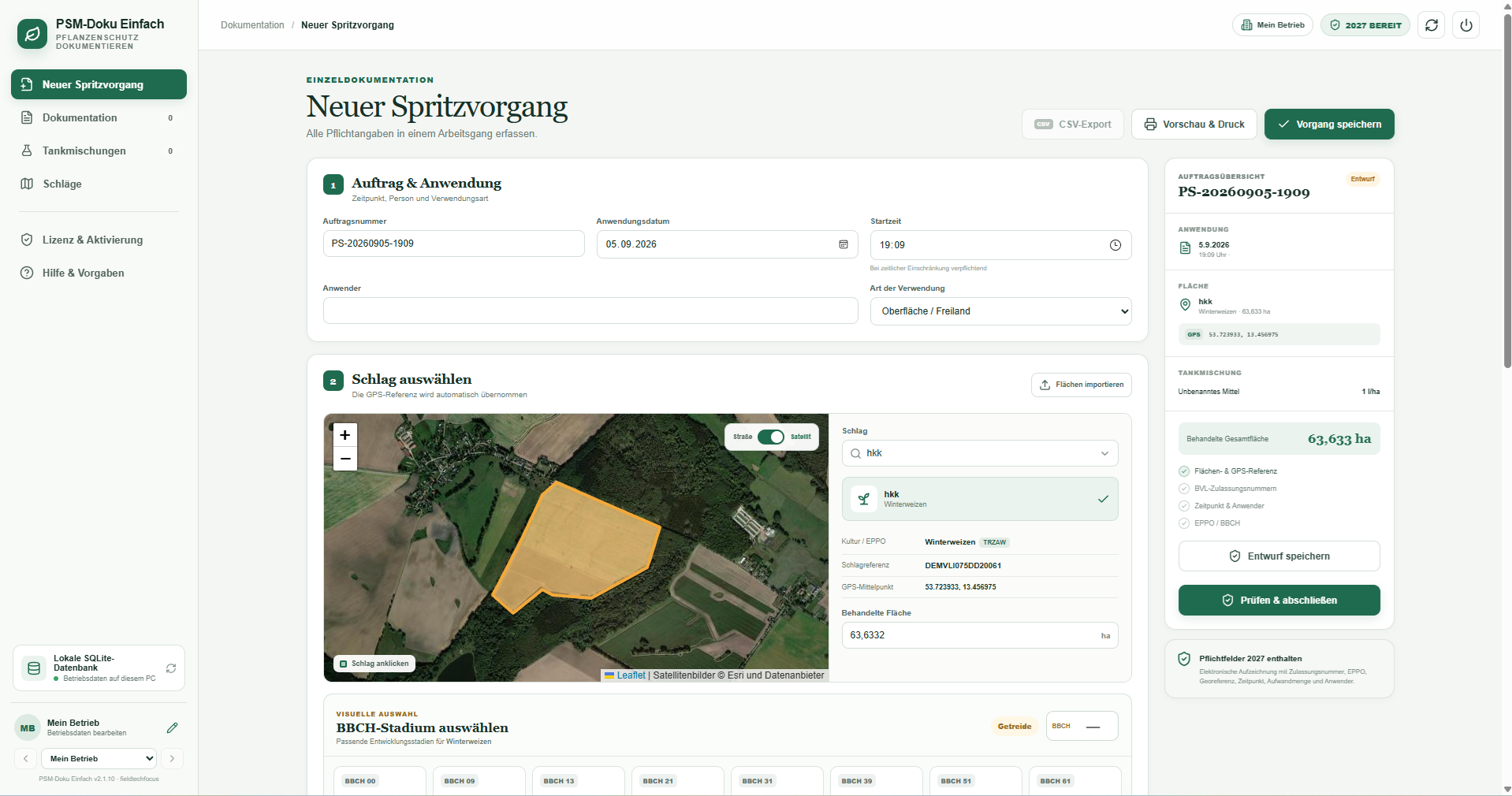Zoom in on the map
Screen dimensions: 1512x796
pyautogui.click(x=345, y=435)
